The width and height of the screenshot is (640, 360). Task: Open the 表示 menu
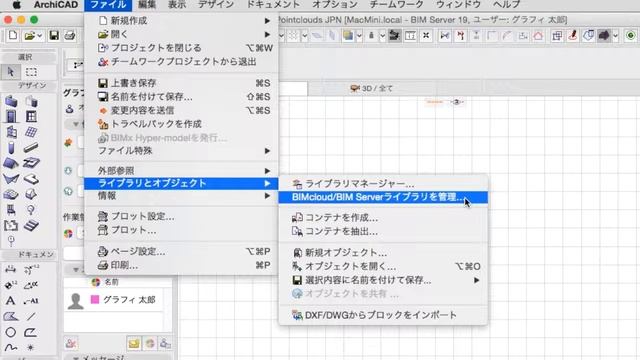point(177,5)
